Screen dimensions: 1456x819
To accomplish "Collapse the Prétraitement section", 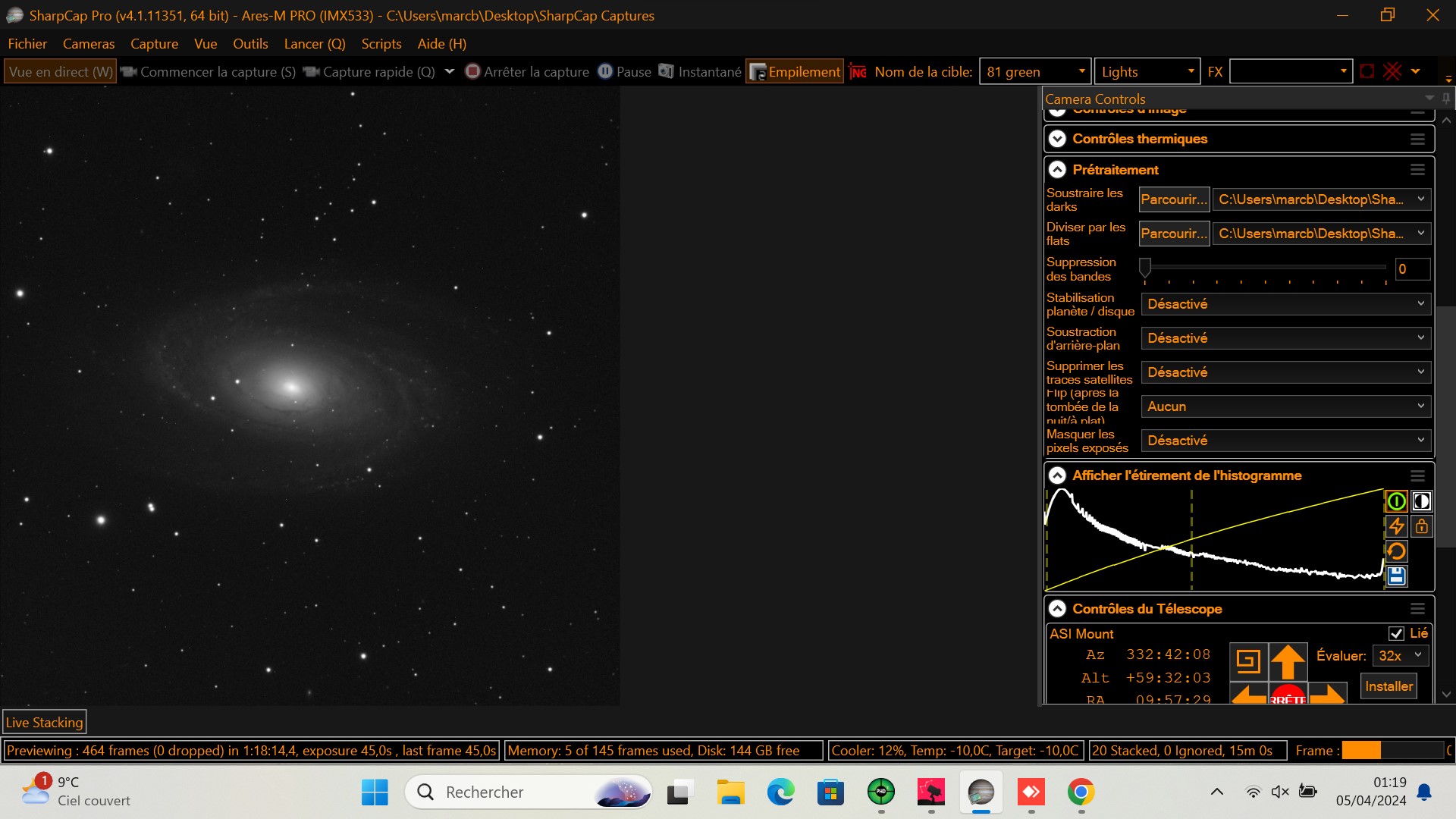I will [1058, 170].
